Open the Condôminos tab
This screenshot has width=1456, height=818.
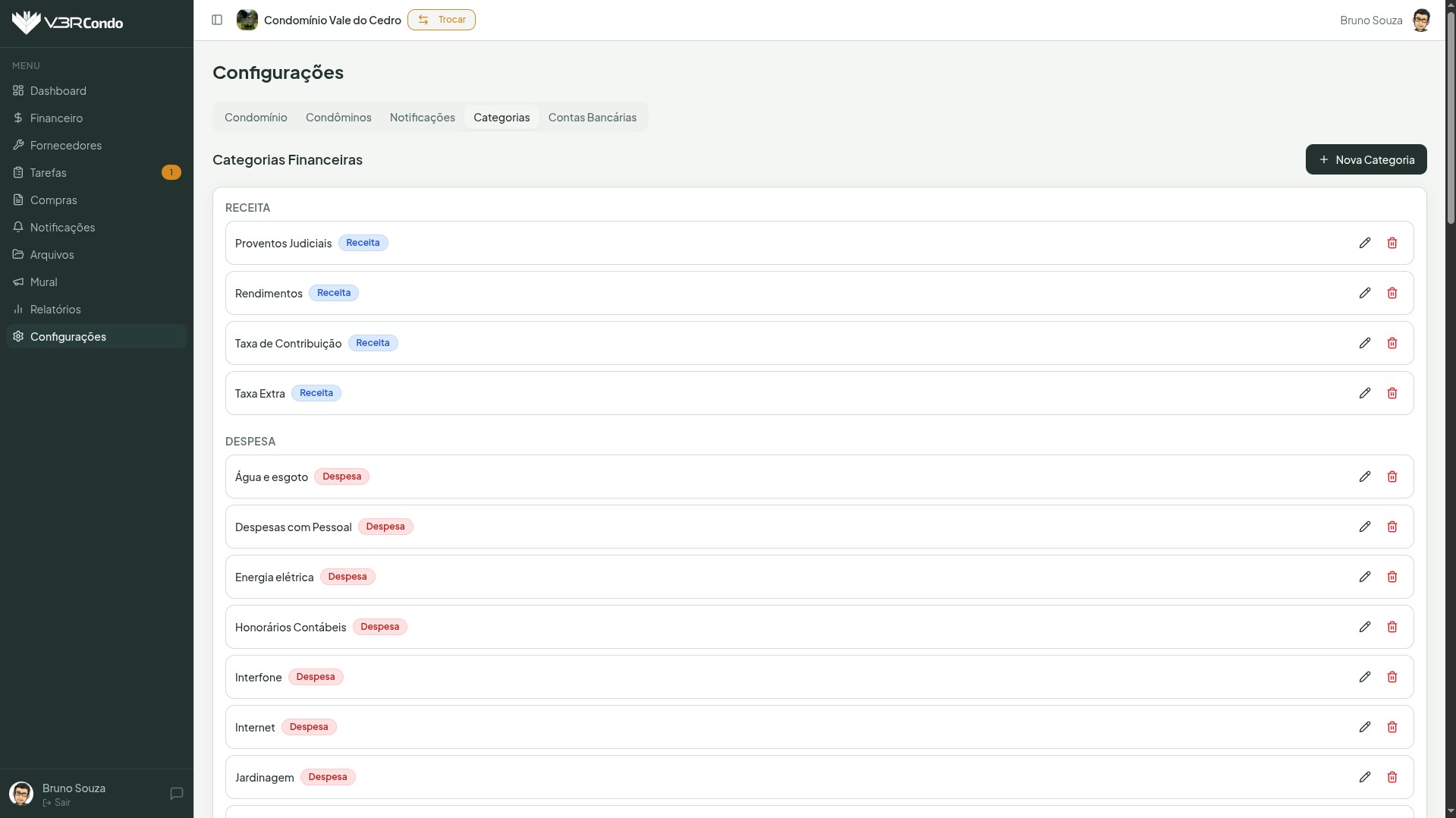tap(338, 118)
